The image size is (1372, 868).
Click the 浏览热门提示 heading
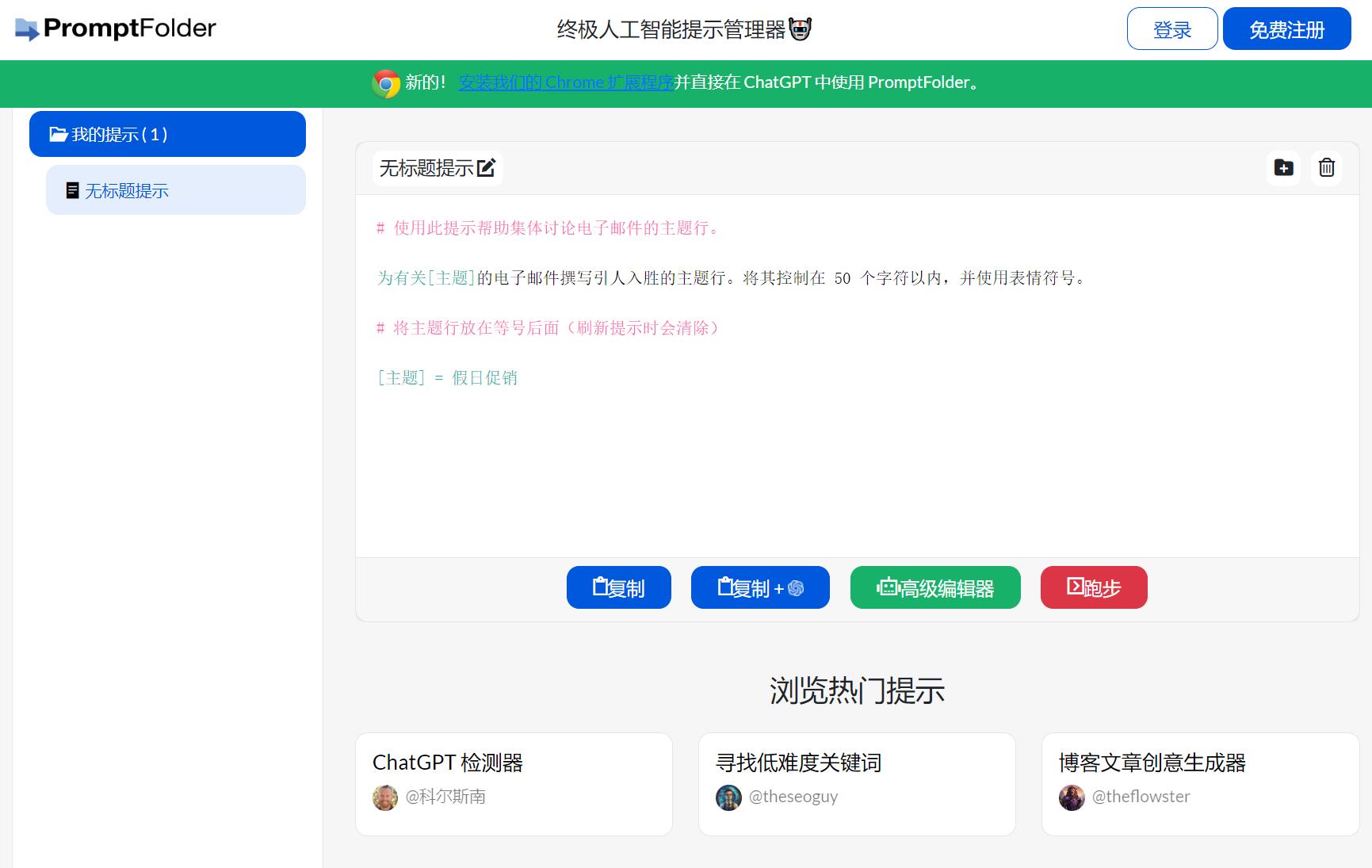point(857,690)
